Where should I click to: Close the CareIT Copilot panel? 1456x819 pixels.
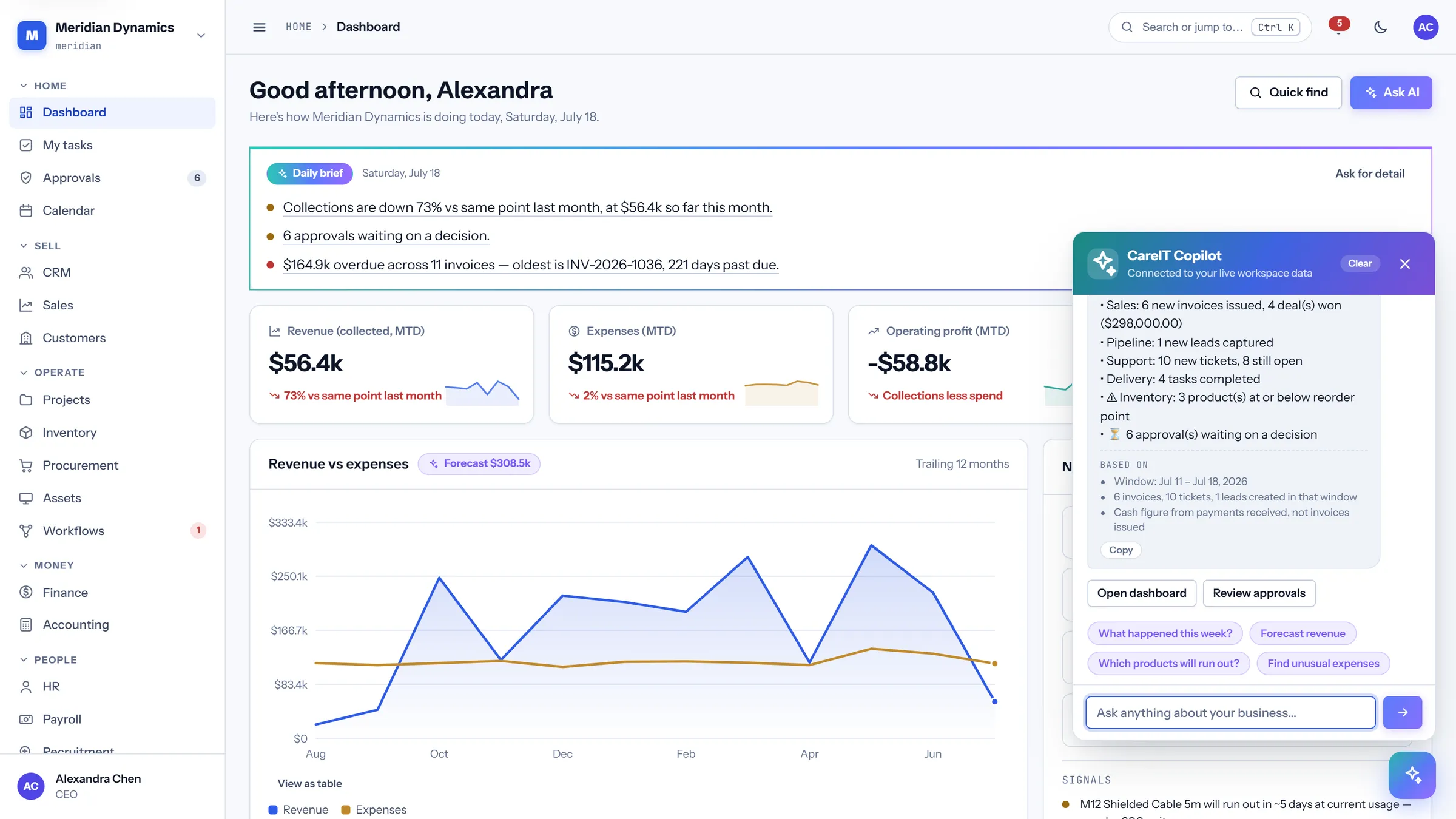click(x=1405, y=263)
